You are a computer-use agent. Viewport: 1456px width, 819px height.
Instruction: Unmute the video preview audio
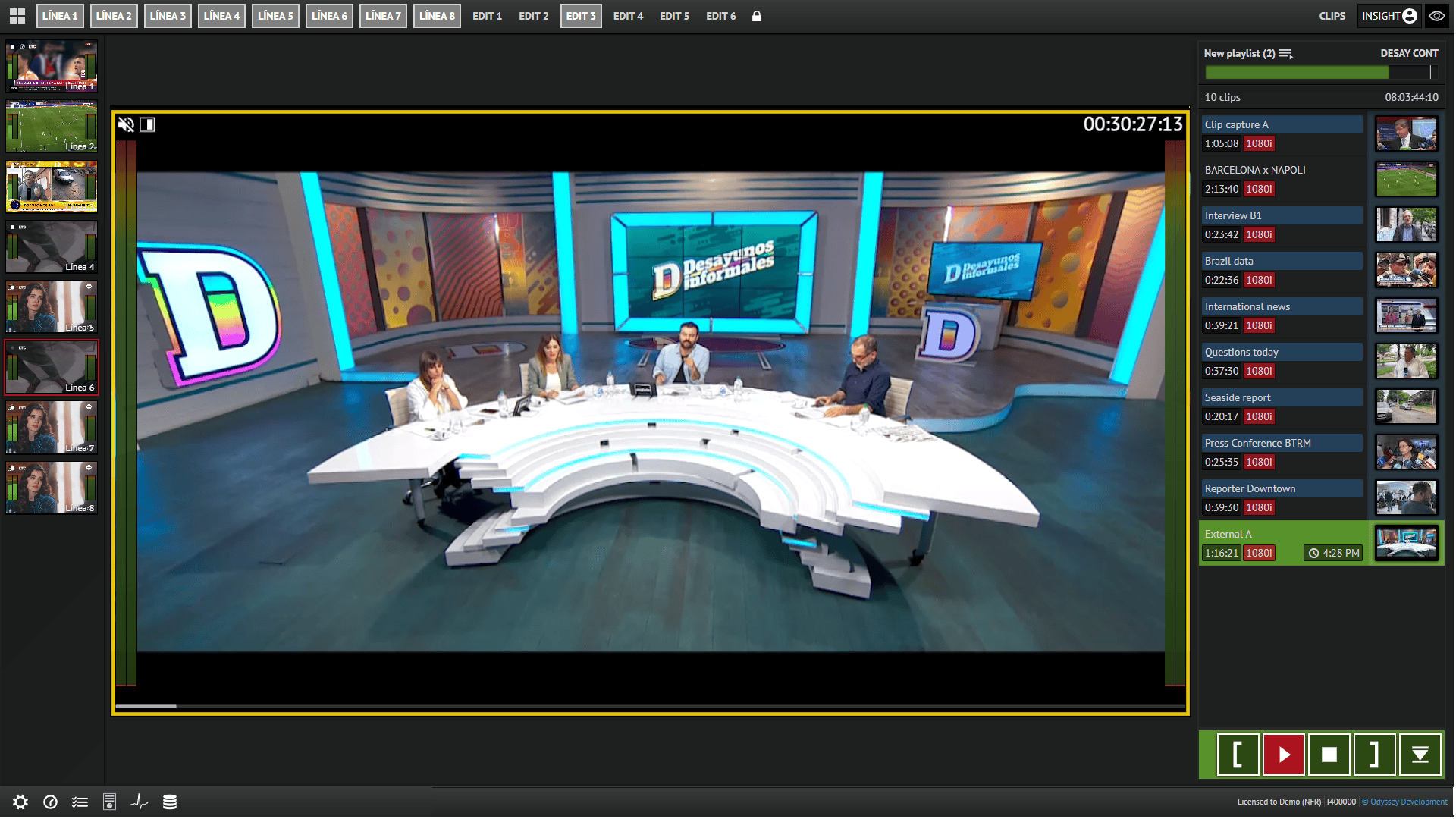126,124
